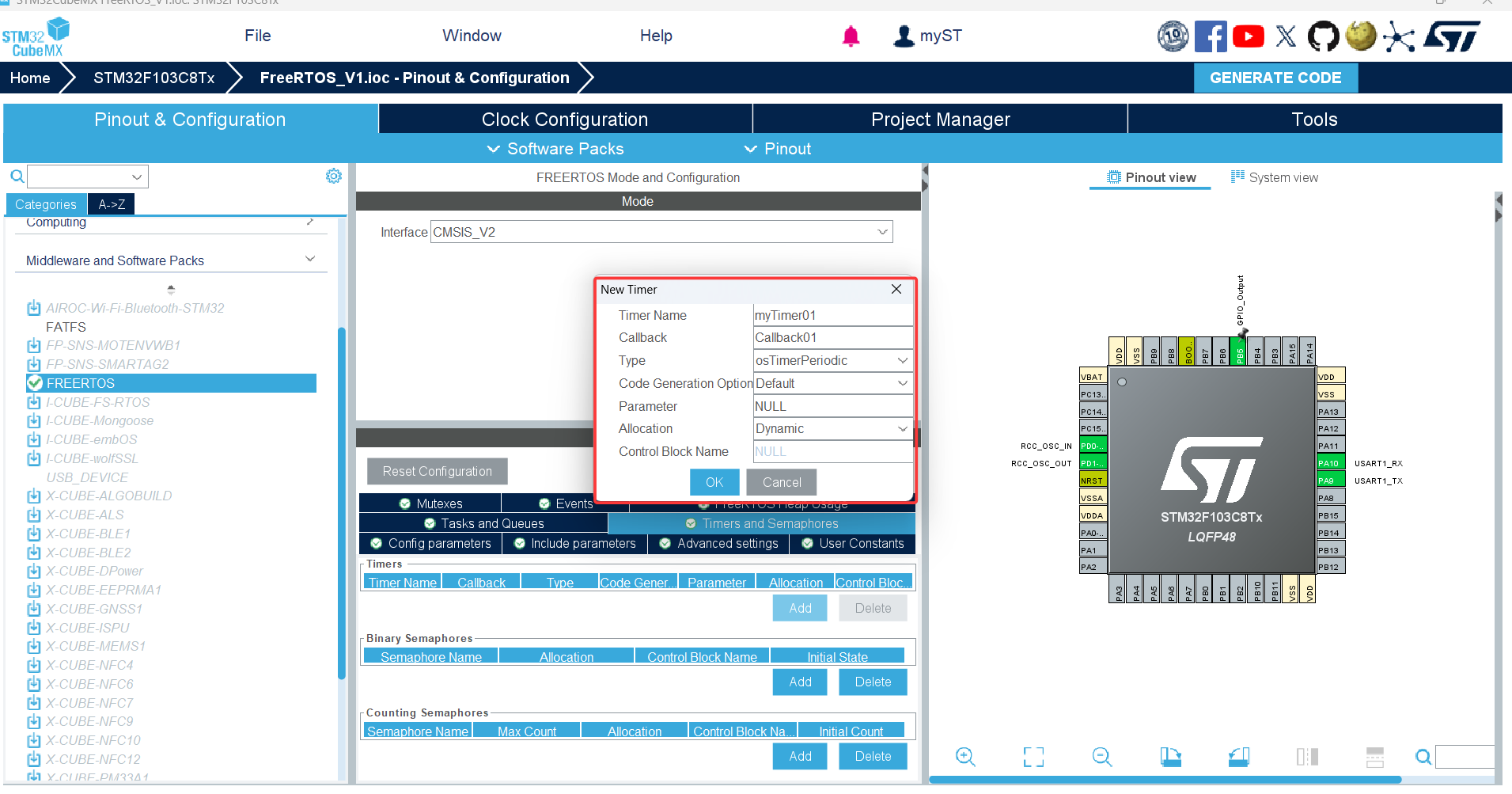Screen dimensions: 1512x794
Task: Select the NRST pin on chip
Action: click(x=1093, y=481)
